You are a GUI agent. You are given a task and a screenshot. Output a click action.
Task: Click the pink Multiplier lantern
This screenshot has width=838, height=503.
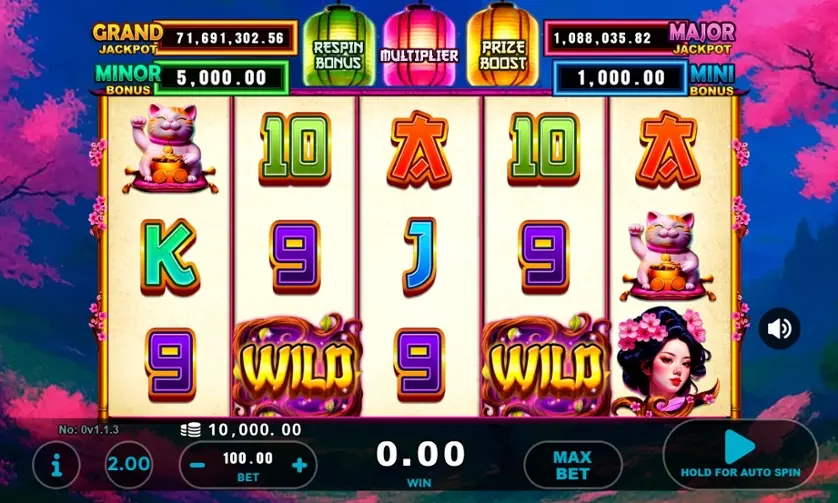point(420,45)
